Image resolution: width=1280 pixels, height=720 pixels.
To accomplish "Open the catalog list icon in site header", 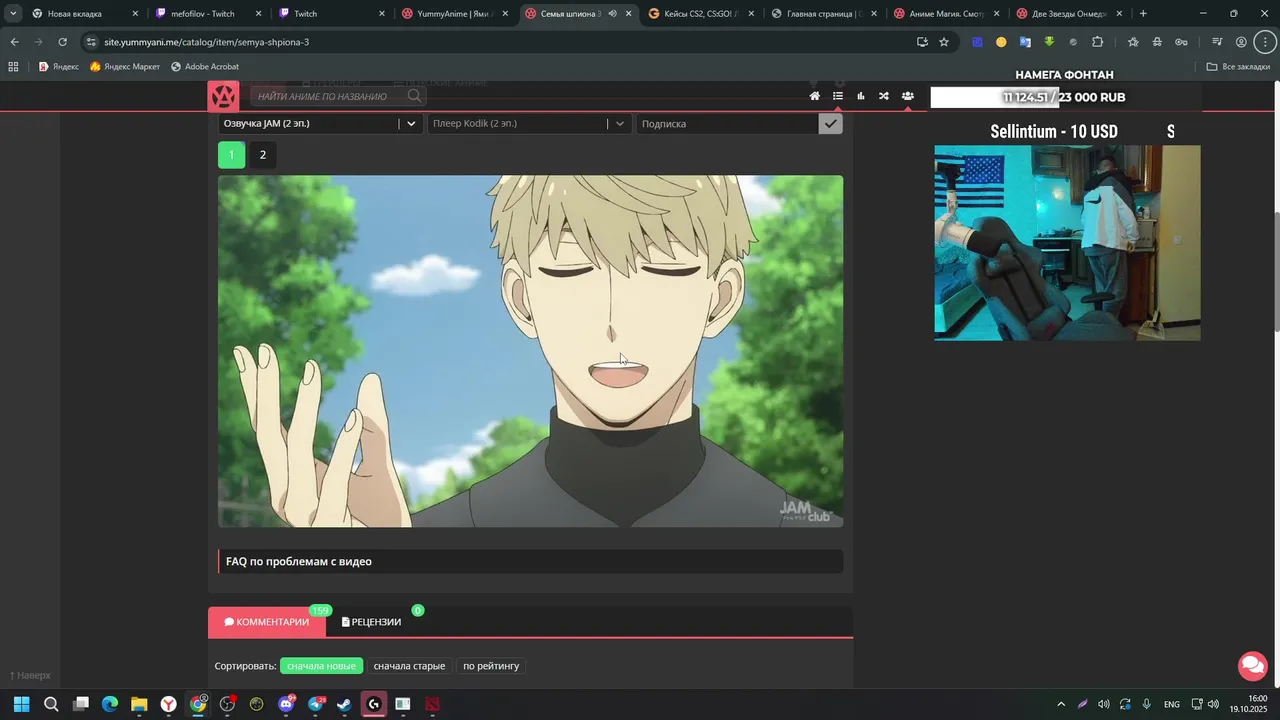I will pos(838,96).
